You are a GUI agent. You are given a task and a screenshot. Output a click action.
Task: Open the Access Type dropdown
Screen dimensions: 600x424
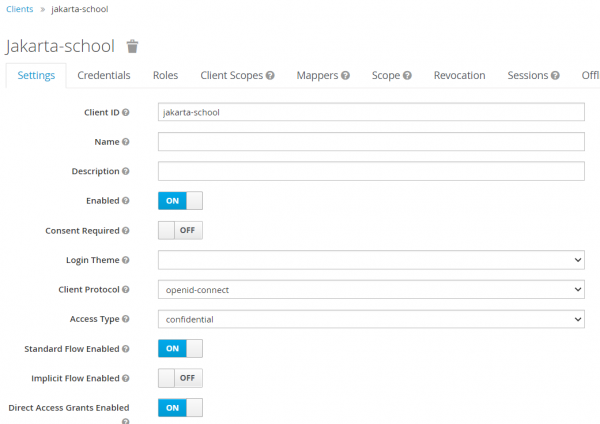[x=371, y=319]
